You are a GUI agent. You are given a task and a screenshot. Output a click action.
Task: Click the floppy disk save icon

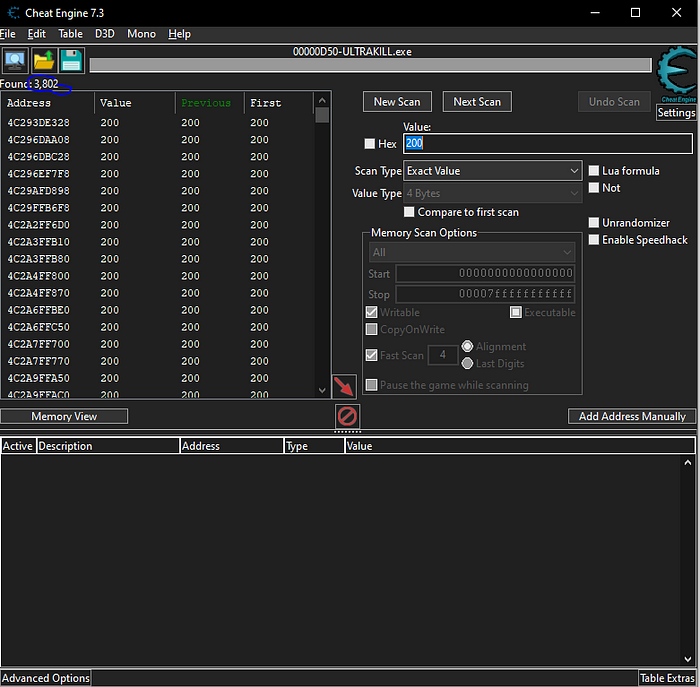coord(71,60)
